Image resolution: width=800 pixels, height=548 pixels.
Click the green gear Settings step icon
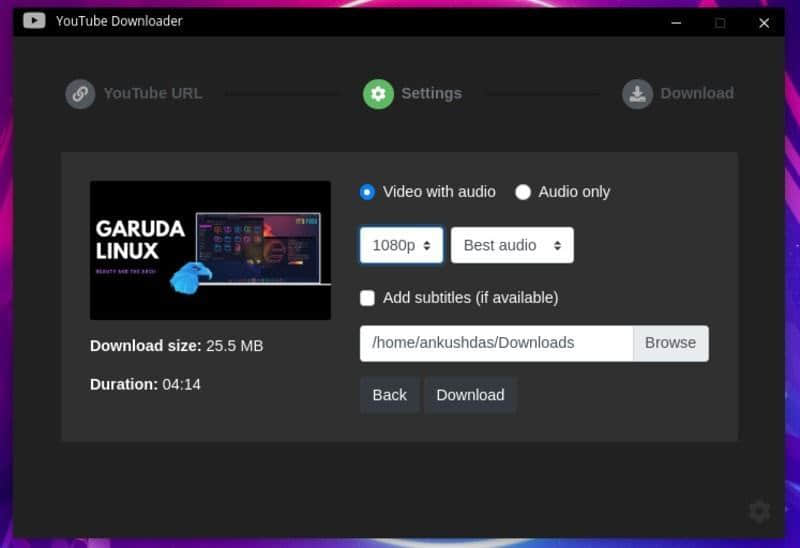coord(378,94)
